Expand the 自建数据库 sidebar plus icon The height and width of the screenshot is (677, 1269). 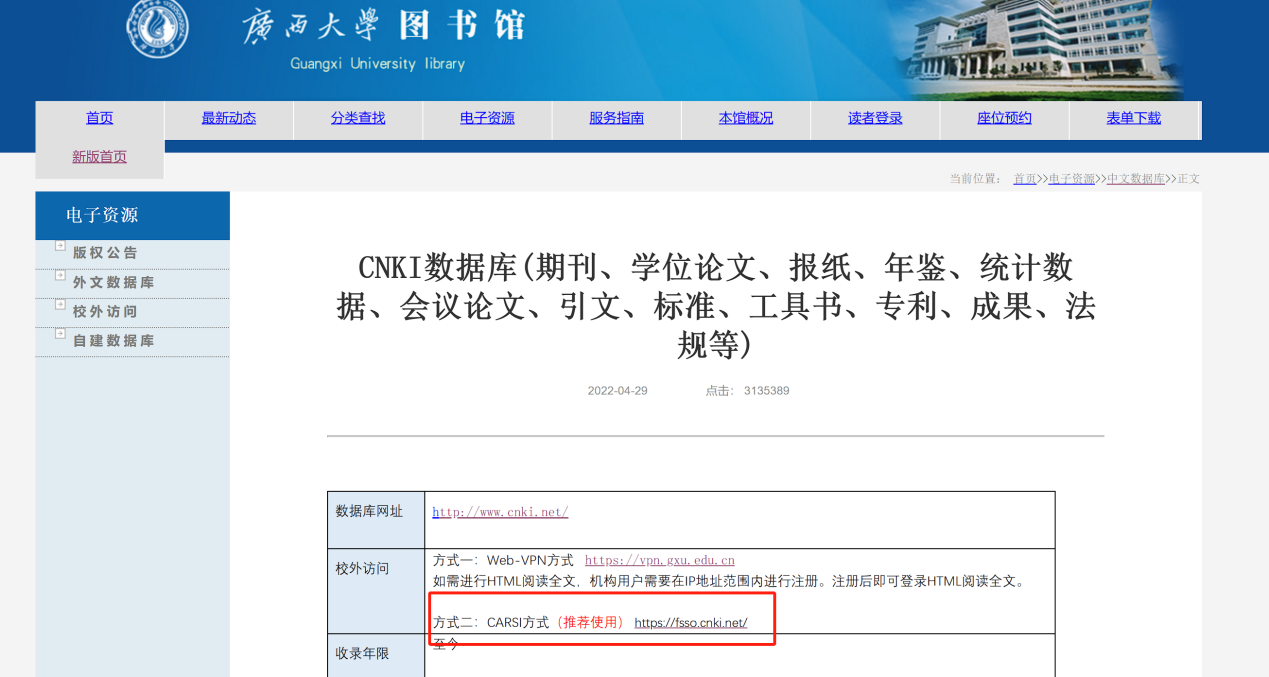click(61, 333)
